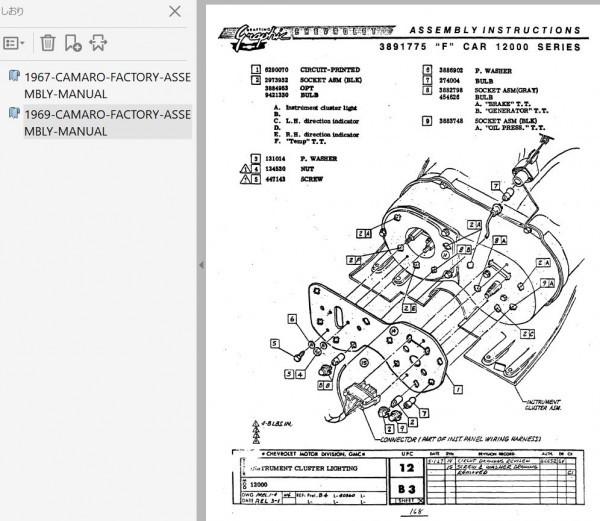Close the bookmarks panel
This screenshot has width=600, height=521.
click(x=175, y=11)
